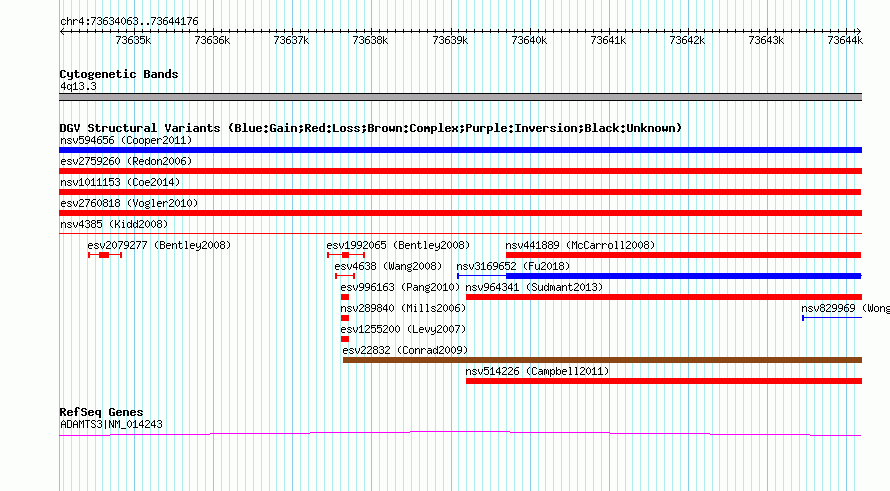
Task: Select the red nsv1011153 loss bar
Action: point(460,192)
